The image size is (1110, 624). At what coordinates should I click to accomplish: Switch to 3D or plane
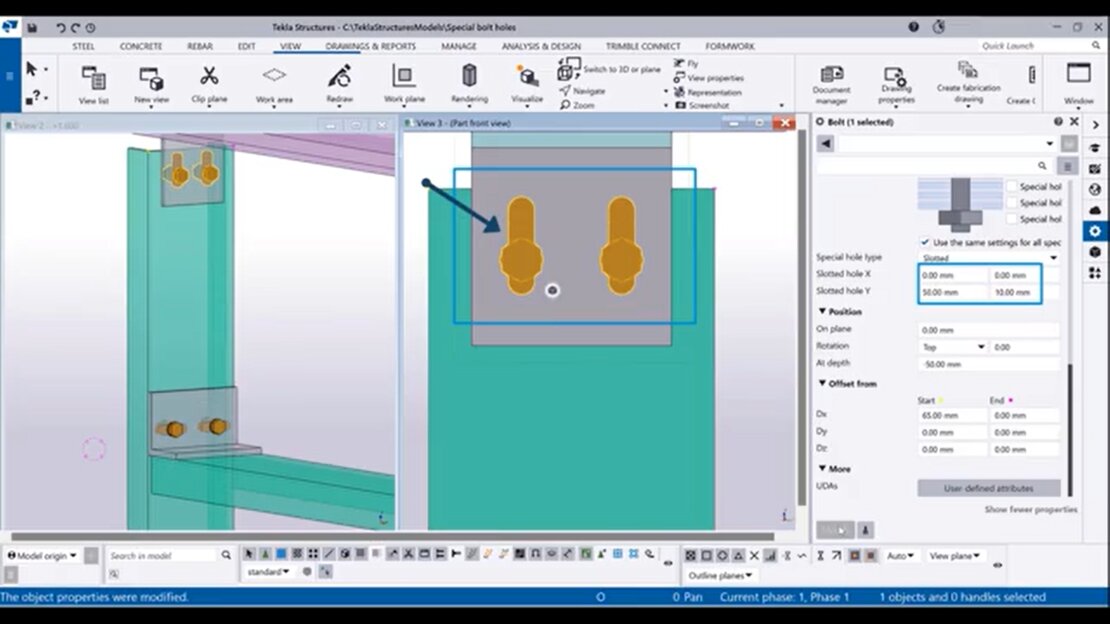[x=610, y=69]
